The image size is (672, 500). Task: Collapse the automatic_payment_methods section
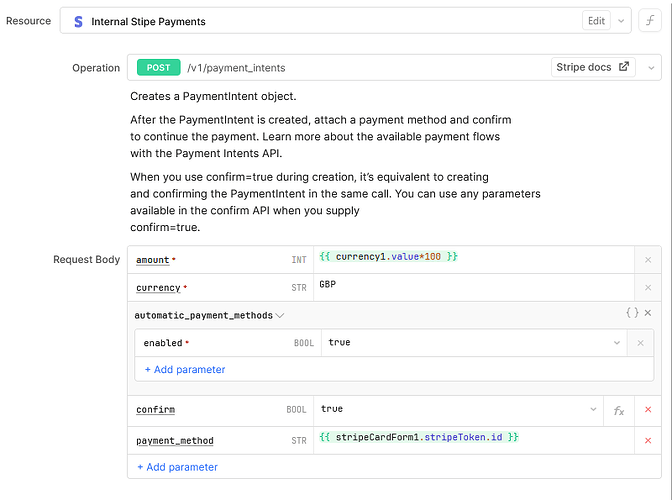point(280,316)
